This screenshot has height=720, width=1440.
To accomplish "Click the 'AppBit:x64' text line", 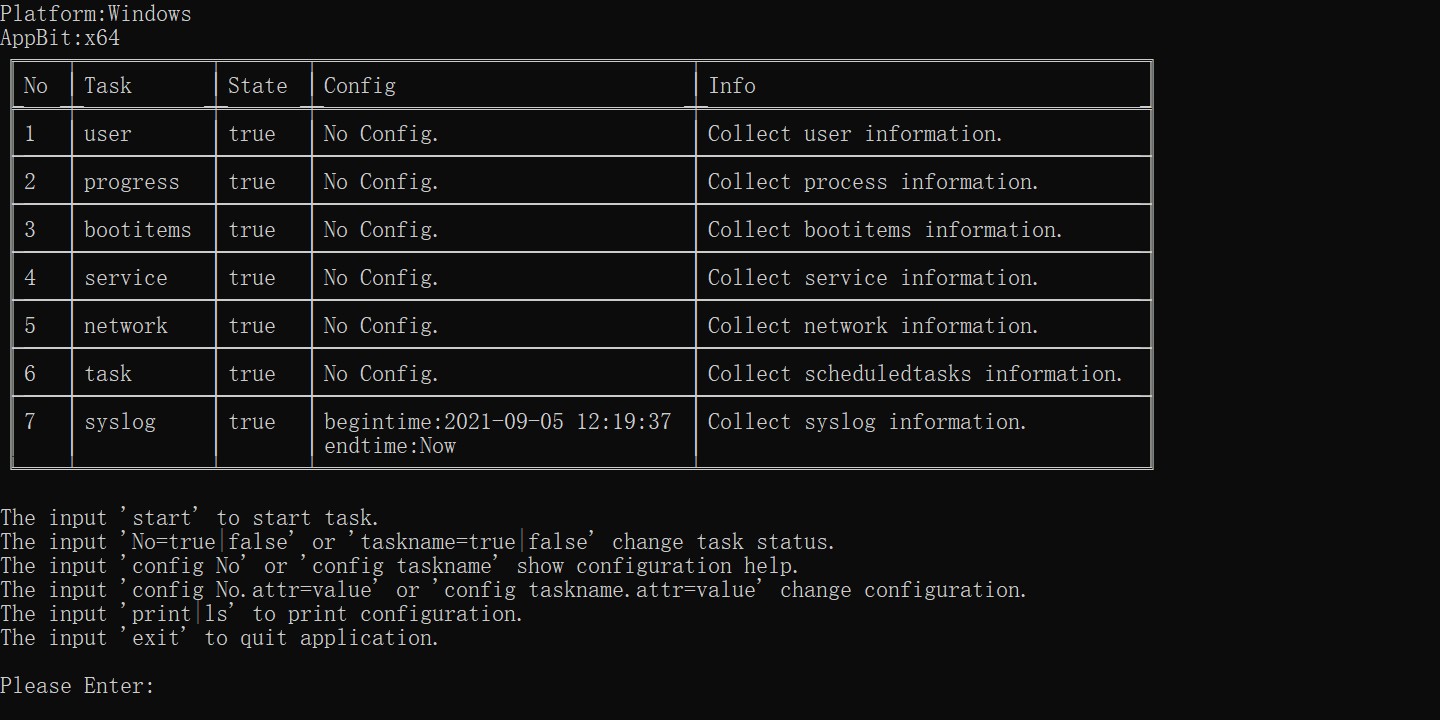I will [x=60, y=38].
